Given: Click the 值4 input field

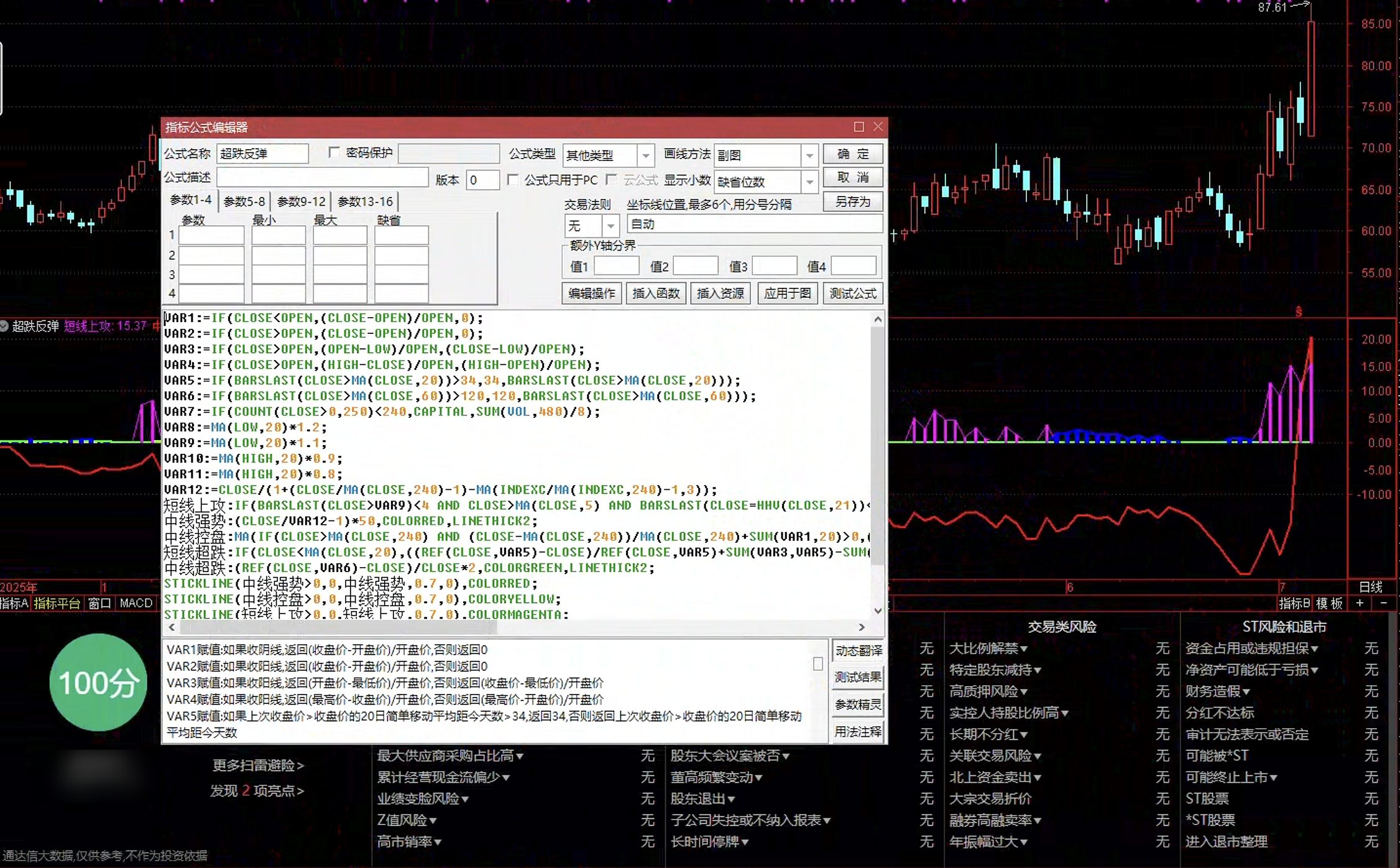Looking at the screenshot, I should pyautogui.click(x=854, y=266).
